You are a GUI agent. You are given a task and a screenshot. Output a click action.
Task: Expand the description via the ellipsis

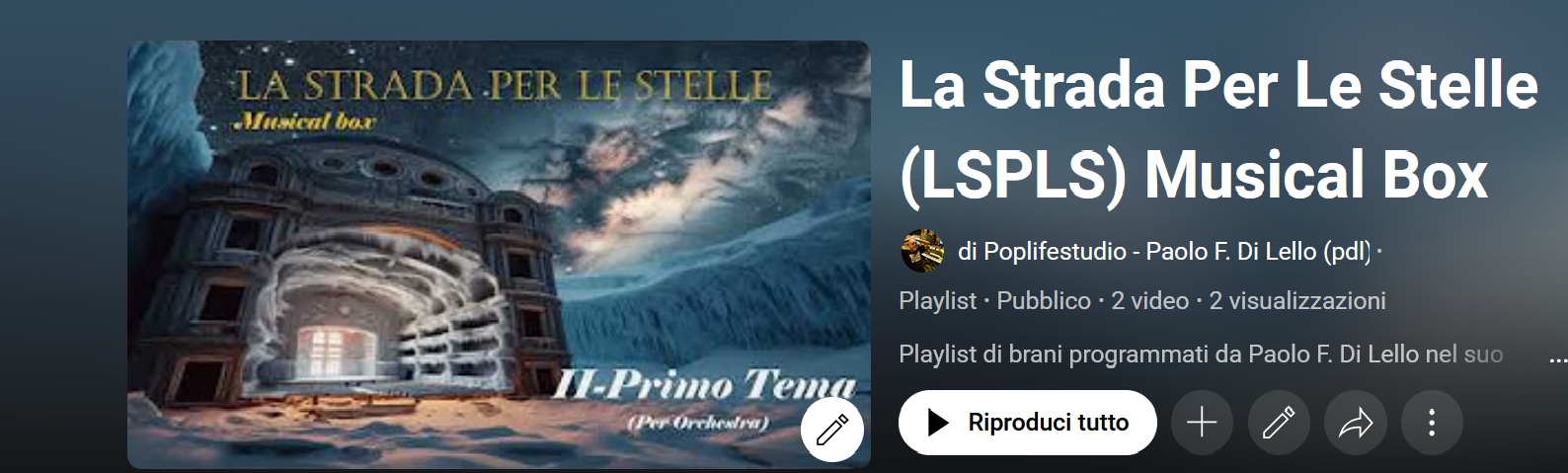[1557, 359]
